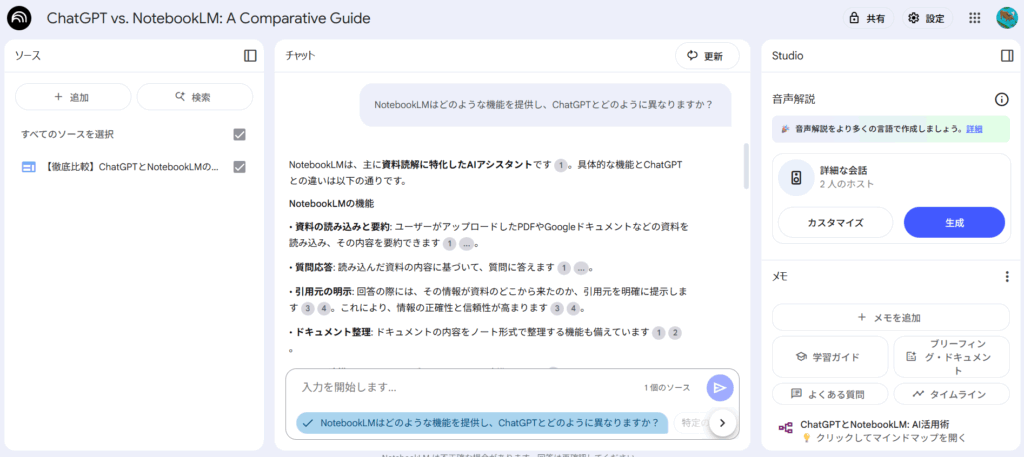The height and width of the screenshot is (457, 1024).
Task: Create a ブリーフィング・ドキュメント
Action: (x=952, y=357)
